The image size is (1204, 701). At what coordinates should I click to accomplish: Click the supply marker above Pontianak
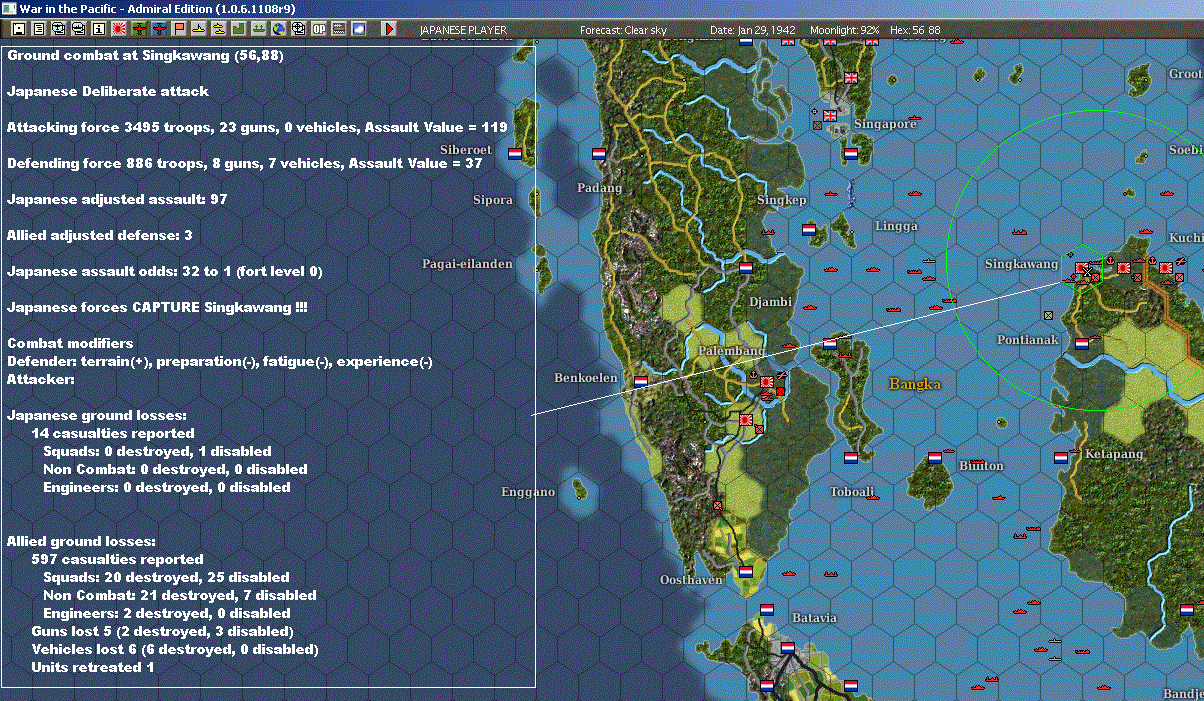coord(1048,316)
